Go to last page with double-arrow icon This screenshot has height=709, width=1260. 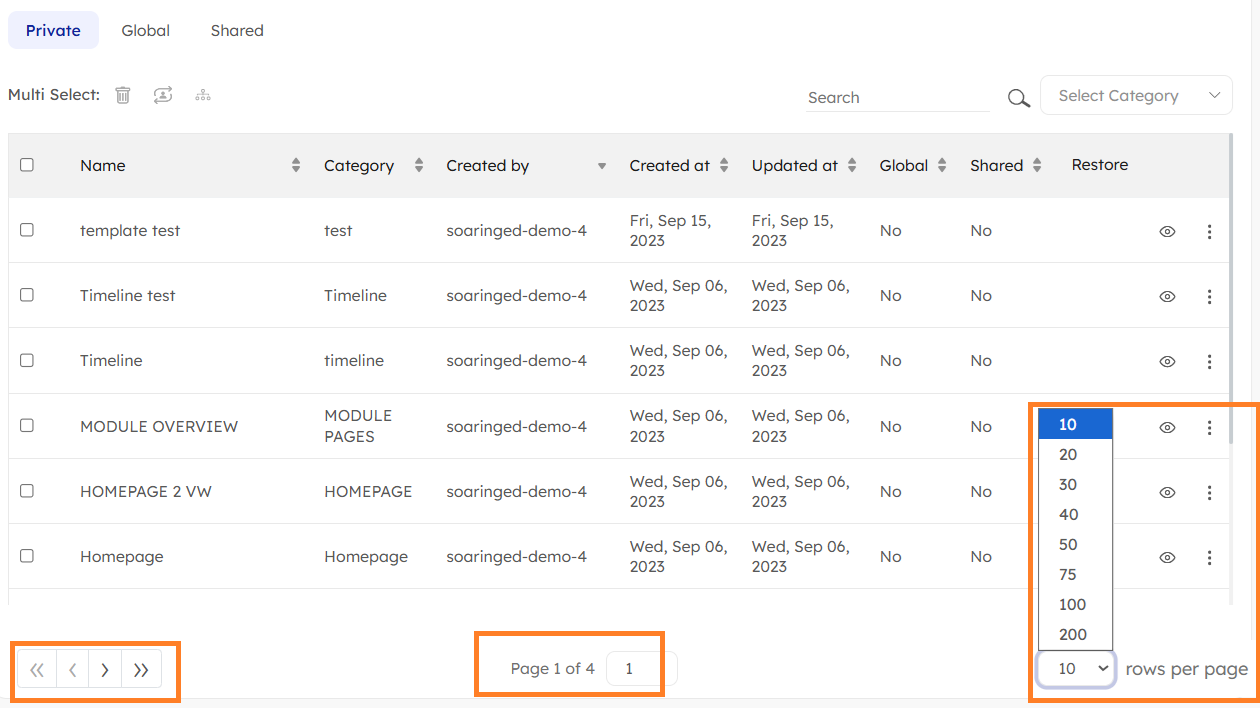[x=141, y=670]
